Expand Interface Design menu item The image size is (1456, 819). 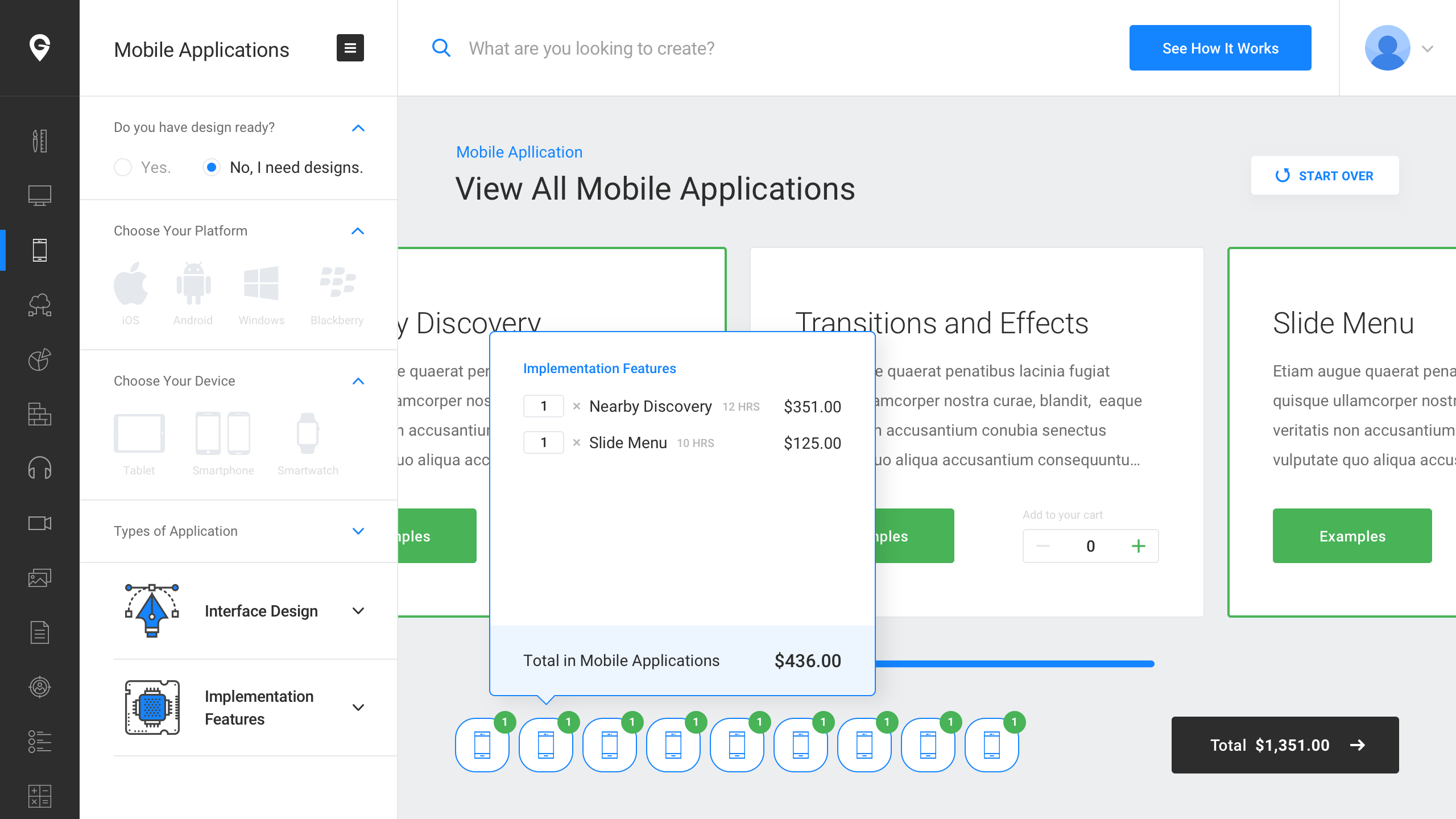click(358, 611)
